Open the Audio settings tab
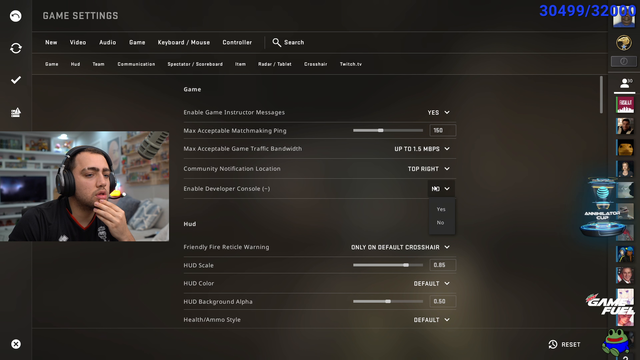The image size is (640, 360). click(107, 42)
